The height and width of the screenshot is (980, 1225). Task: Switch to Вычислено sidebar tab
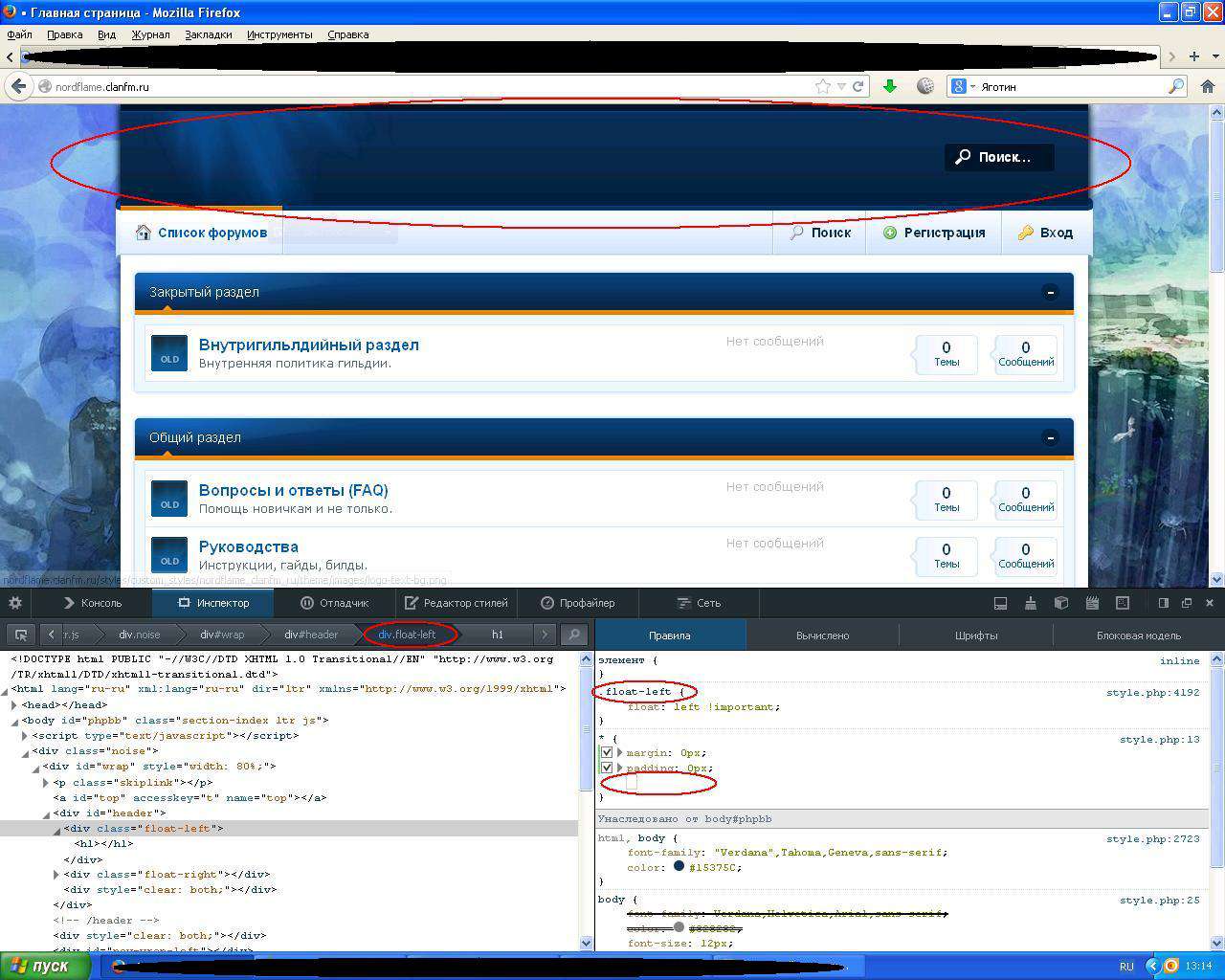(x=822, y=635)
